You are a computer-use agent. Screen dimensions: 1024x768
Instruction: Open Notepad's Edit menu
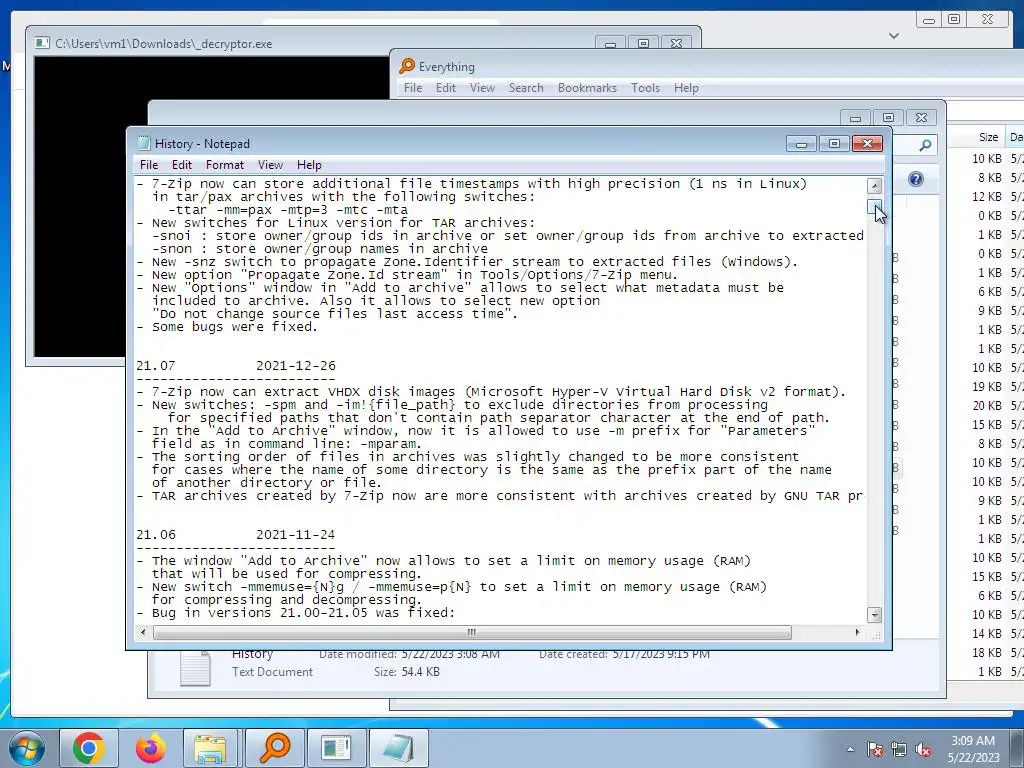(182, 165)
